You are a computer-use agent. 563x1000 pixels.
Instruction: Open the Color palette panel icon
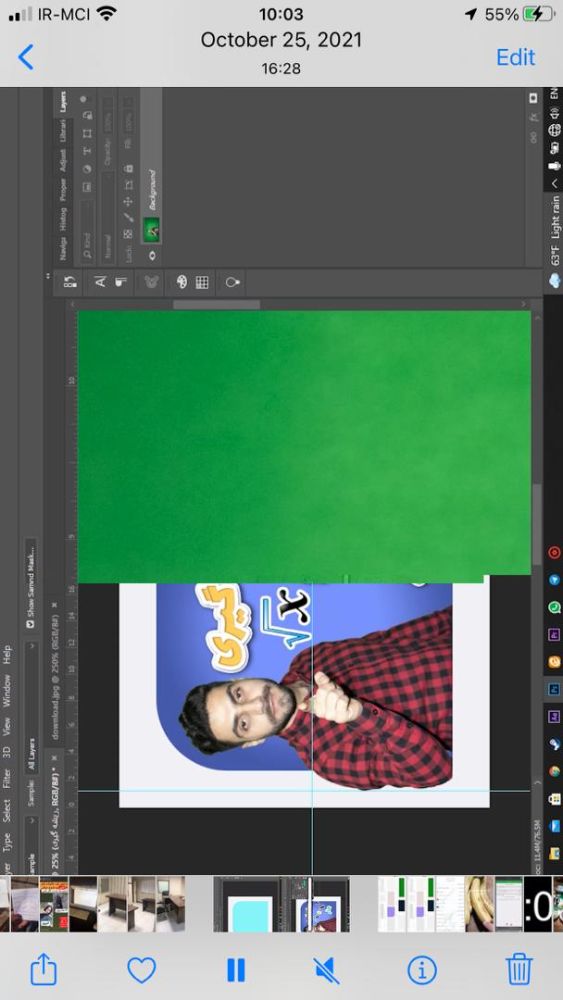click(x=182, y=281)
